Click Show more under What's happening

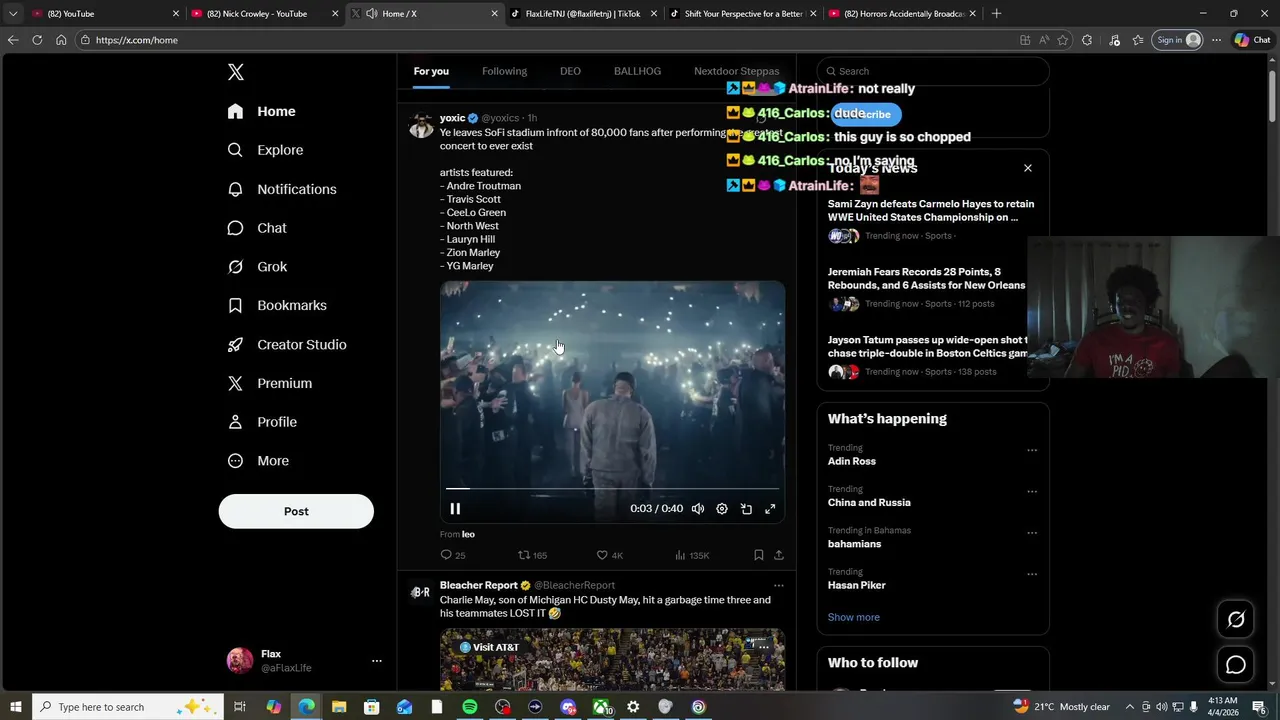(853, 617)
